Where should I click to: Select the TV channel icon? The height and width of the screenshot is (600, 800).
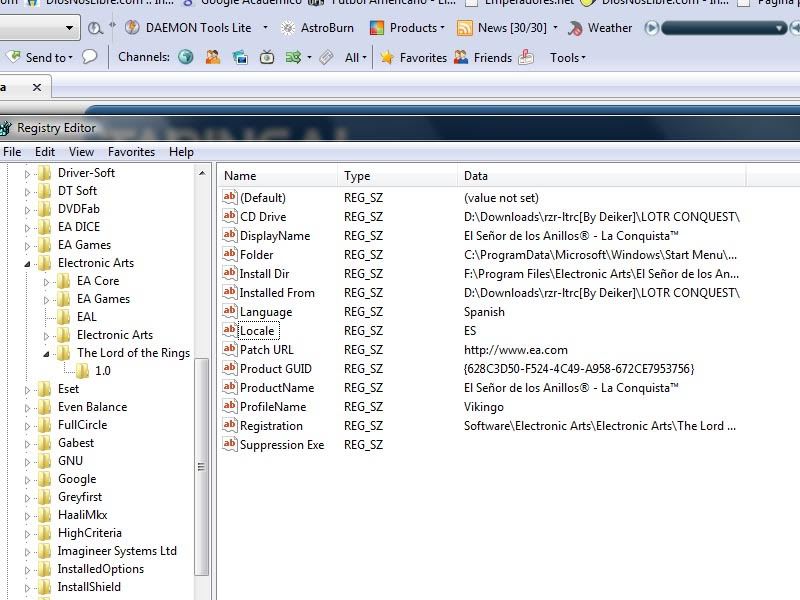point(267,57)
